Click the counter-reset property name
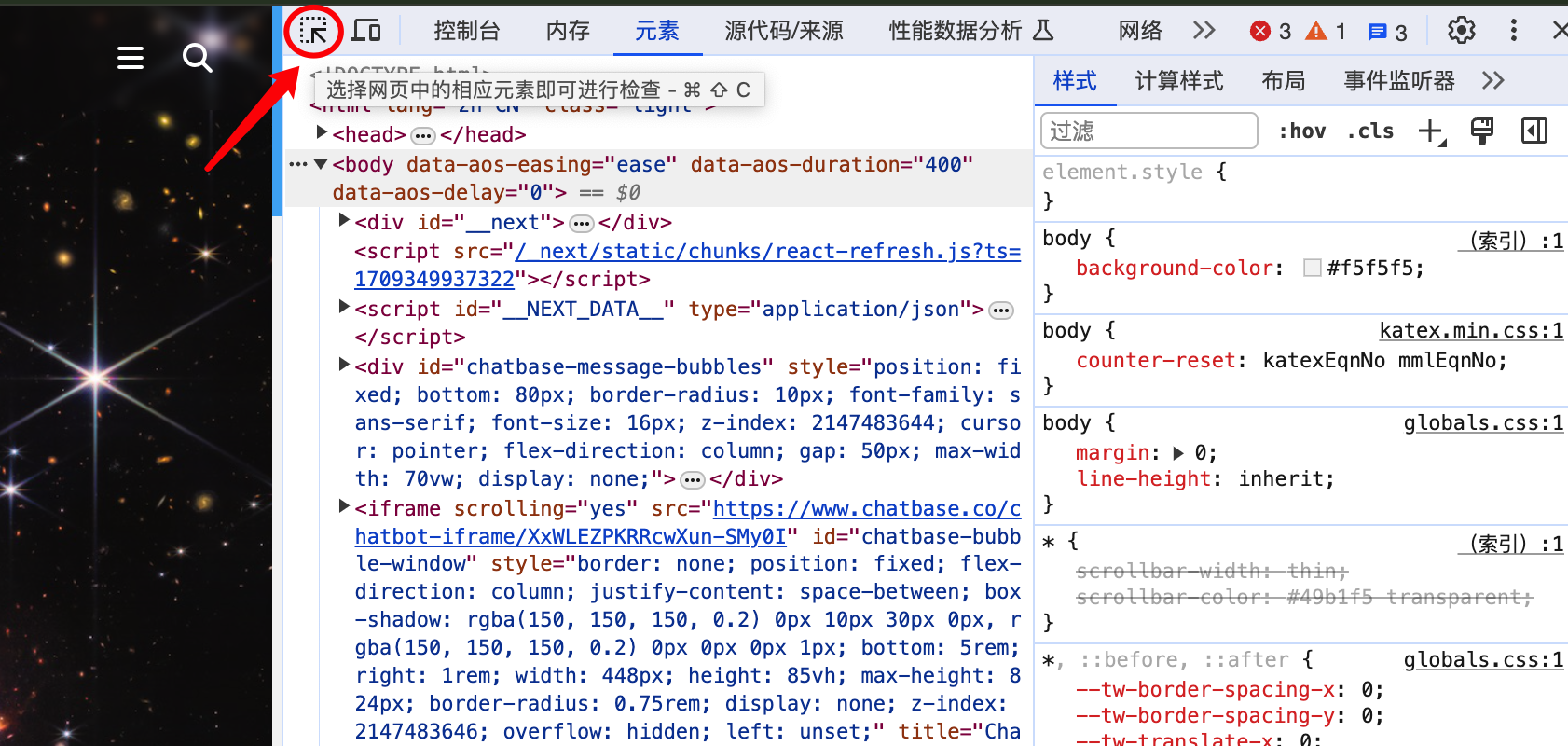Viewport: 1568px width, 746px height. [x=1156, y=360]
